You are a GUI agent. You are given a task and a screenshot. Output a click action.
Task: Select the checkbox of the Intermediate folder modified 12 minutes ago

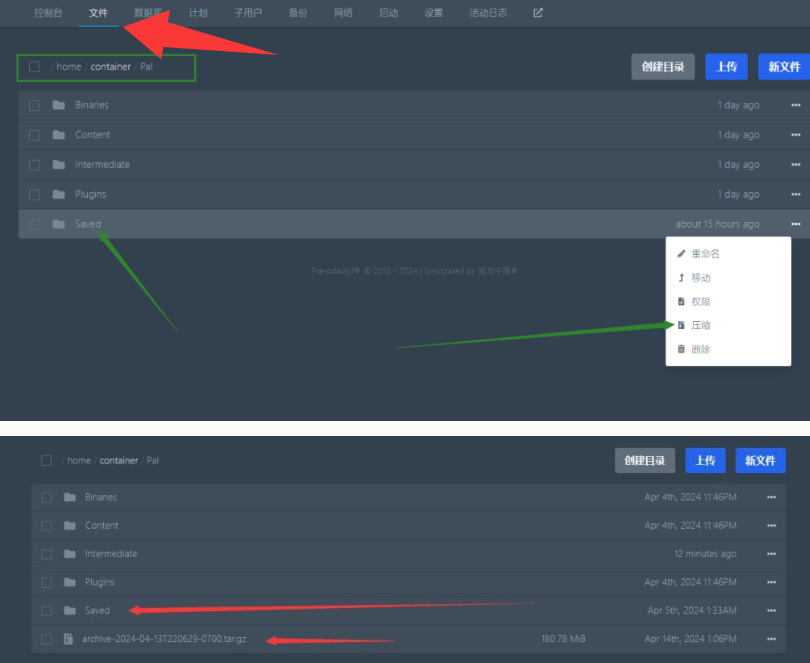click(46, 554)
